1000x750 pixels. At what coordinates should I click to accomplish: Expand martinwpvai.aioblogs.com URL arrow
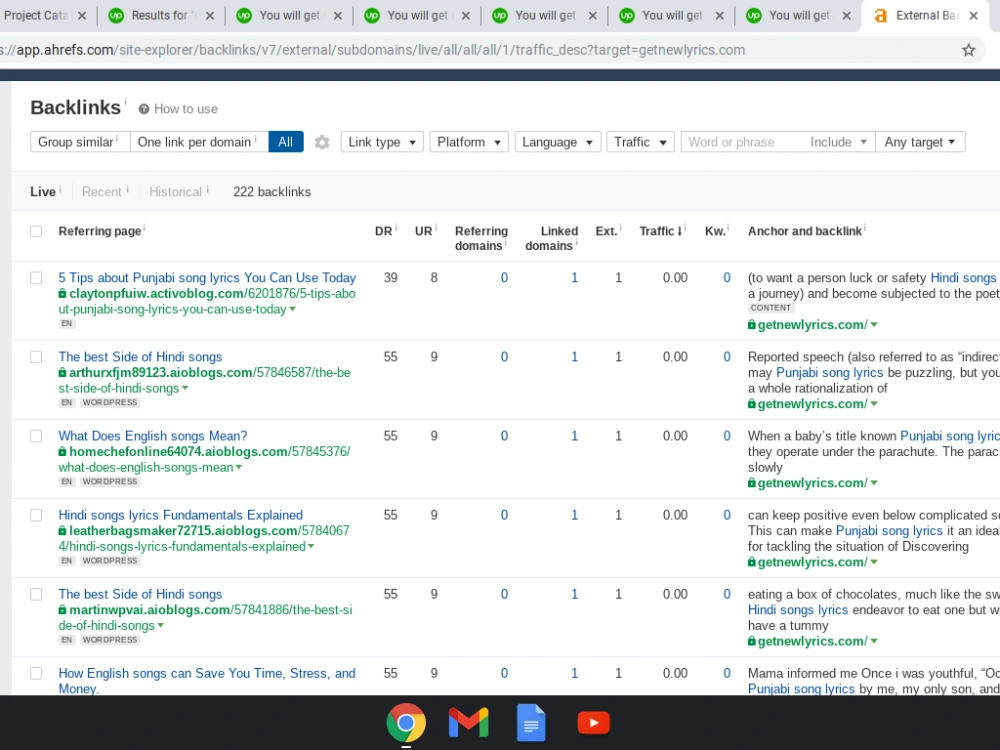click(161, 626)
